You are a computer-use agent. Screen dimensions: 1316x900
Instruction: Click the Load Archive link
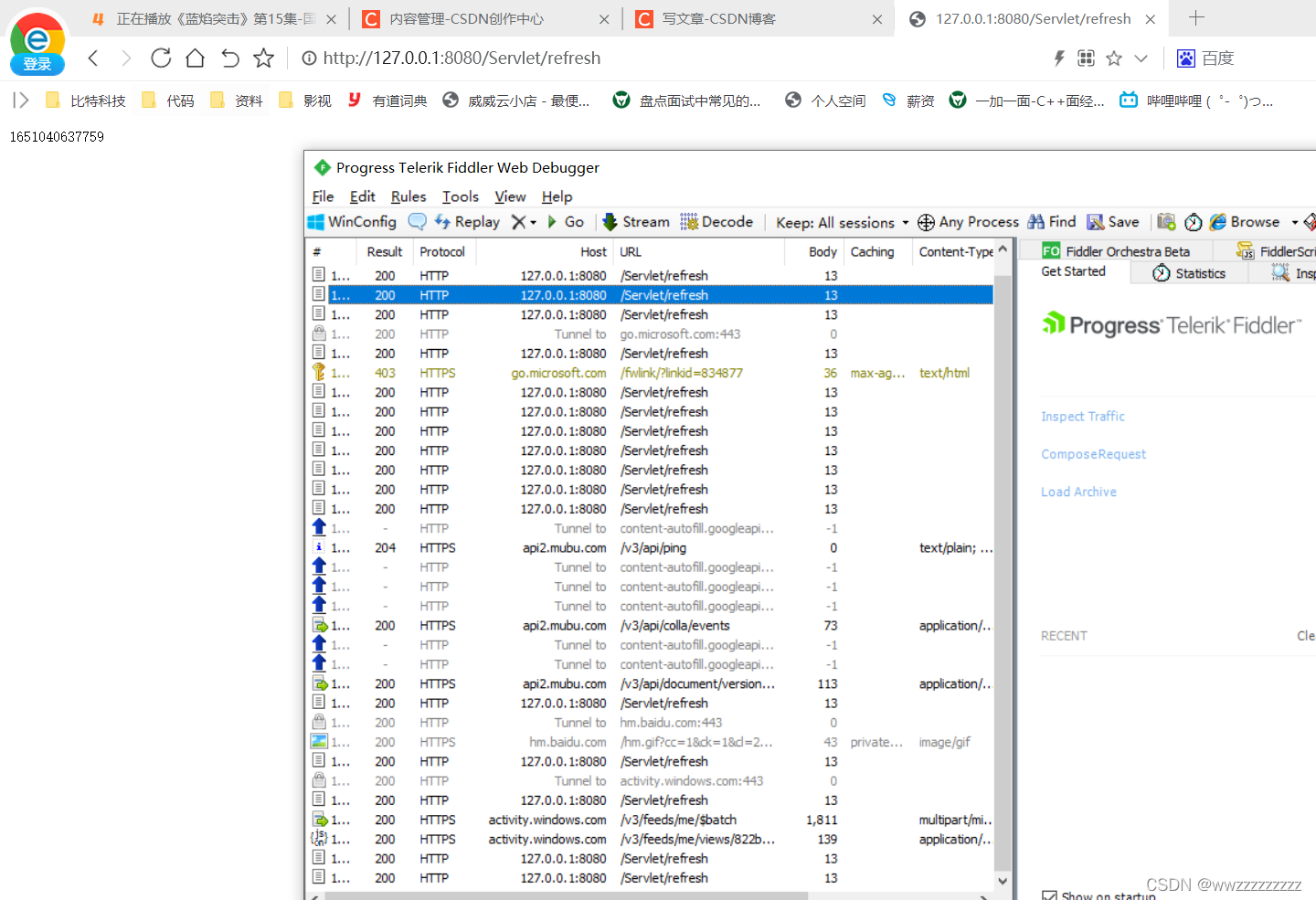[x=1078, y=492]
